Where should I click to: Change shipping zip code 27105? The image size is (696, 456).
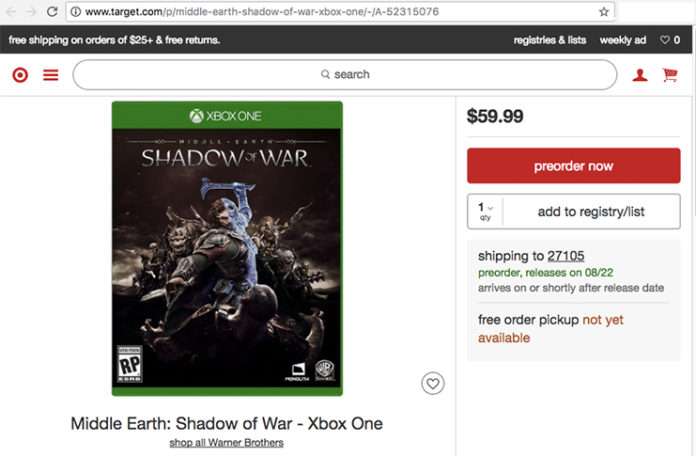point(566,256)
